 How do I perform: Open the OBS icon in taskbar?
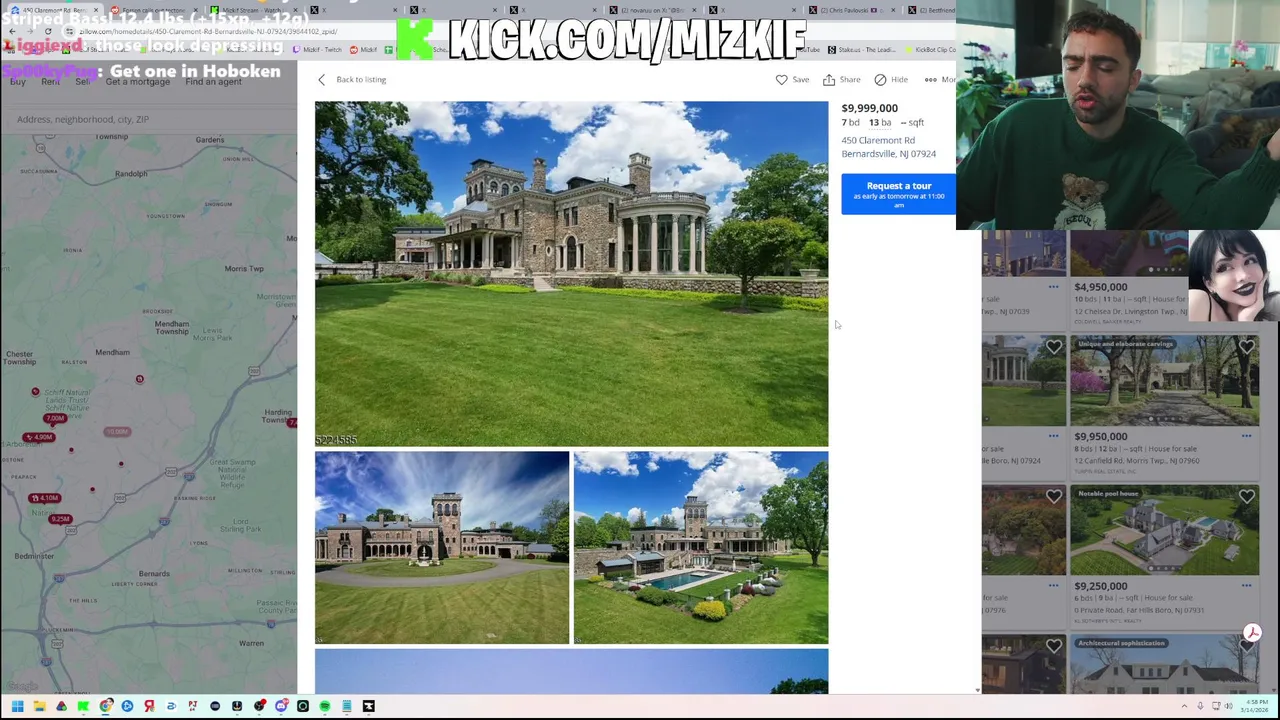259,706
